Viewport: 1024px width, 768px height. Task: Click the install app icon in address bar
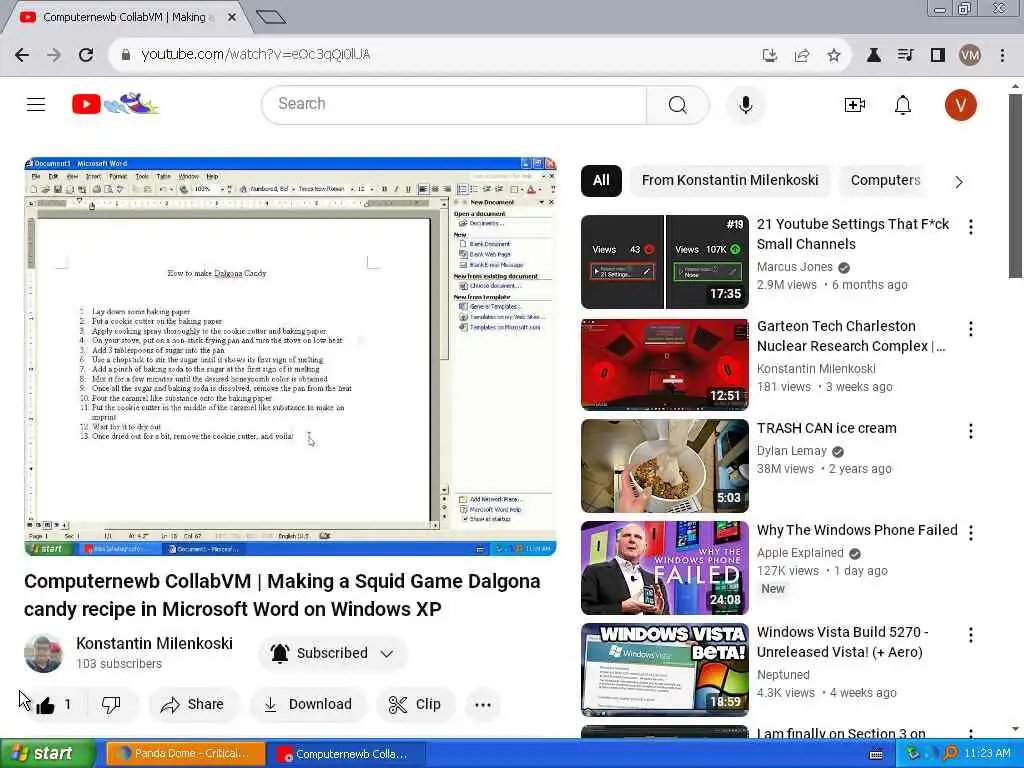(770, 55)
